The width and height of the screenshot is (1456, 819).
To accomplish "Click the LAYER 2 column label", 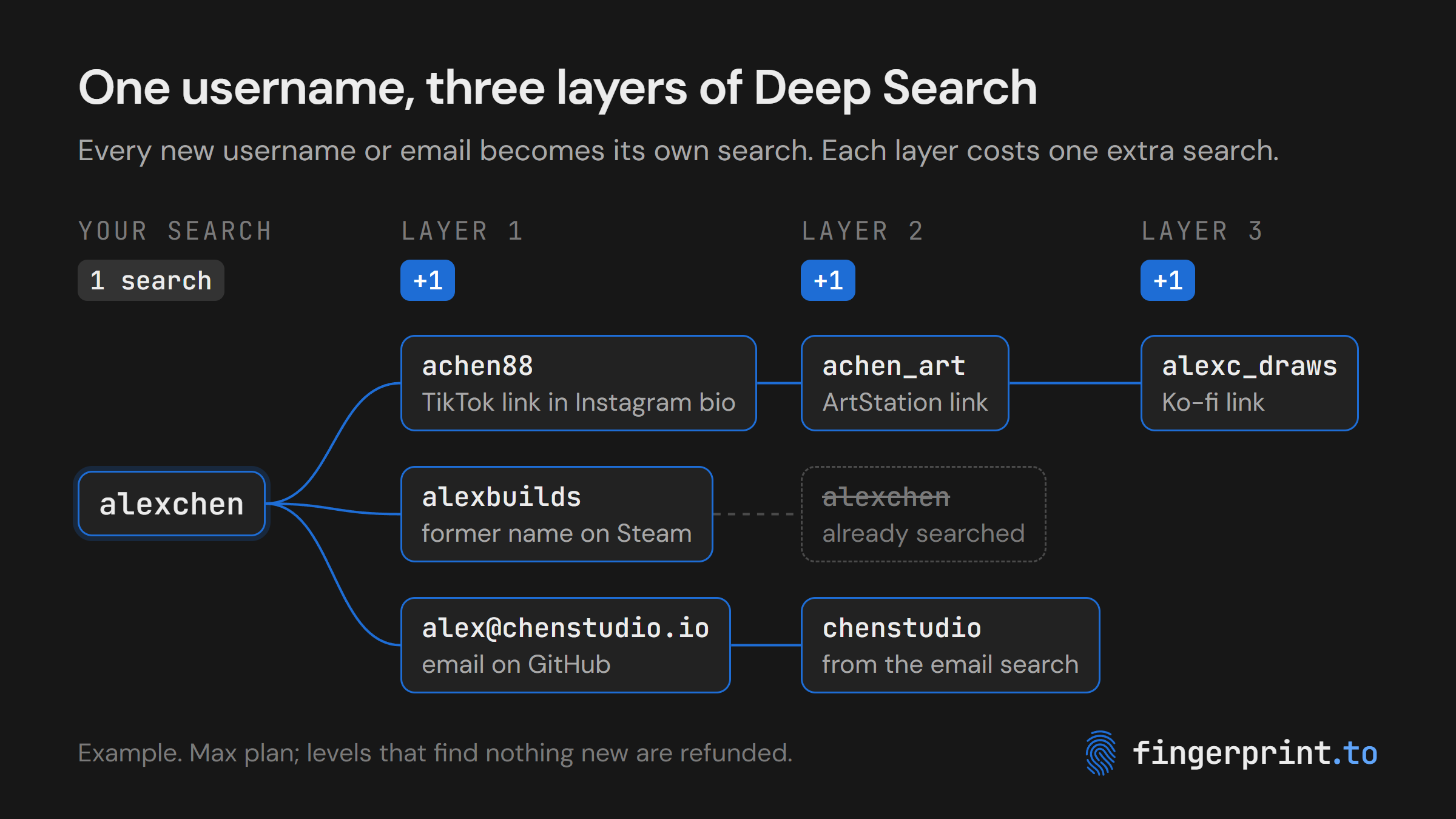I will (863, 231).
